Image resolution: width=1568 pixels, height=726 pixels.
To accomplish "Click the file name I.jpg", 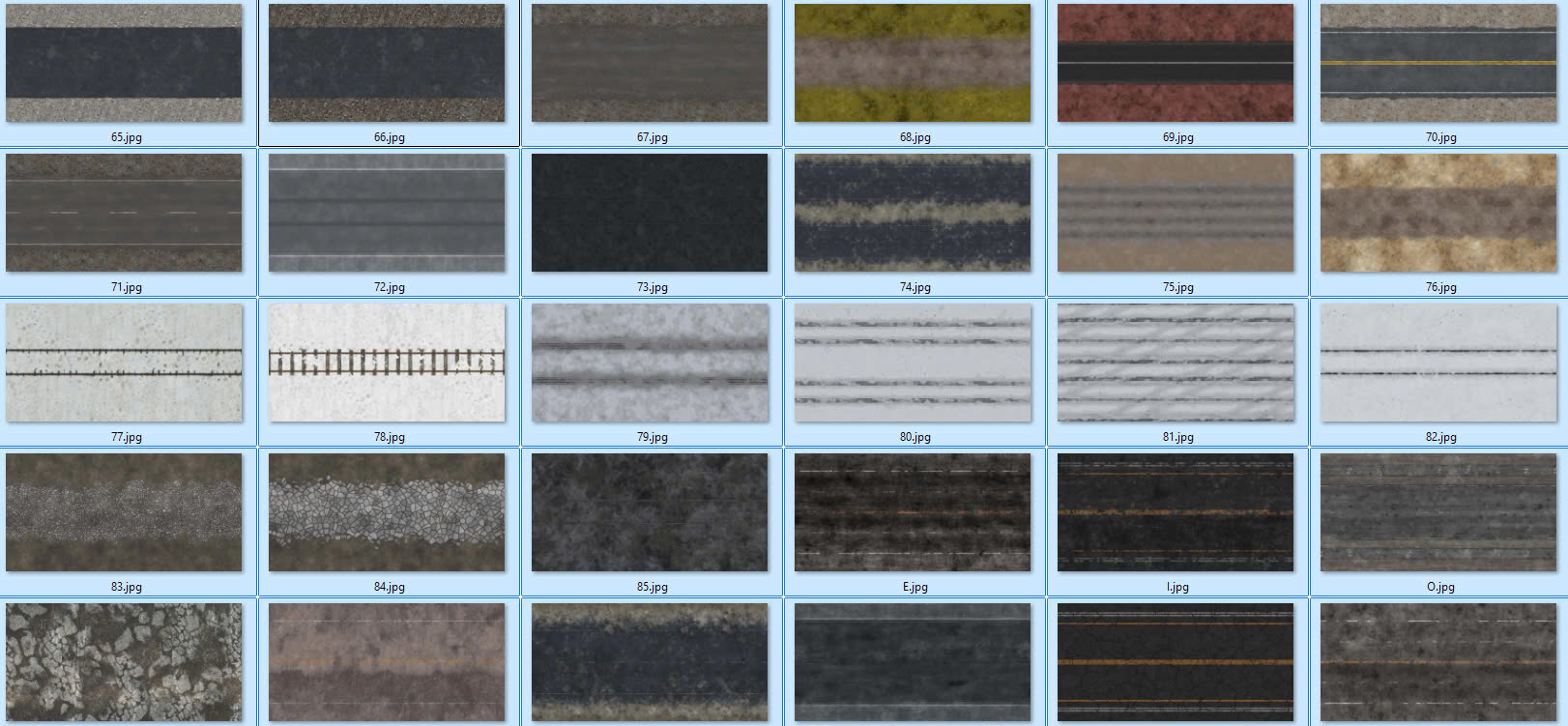I will [1178, 587].
